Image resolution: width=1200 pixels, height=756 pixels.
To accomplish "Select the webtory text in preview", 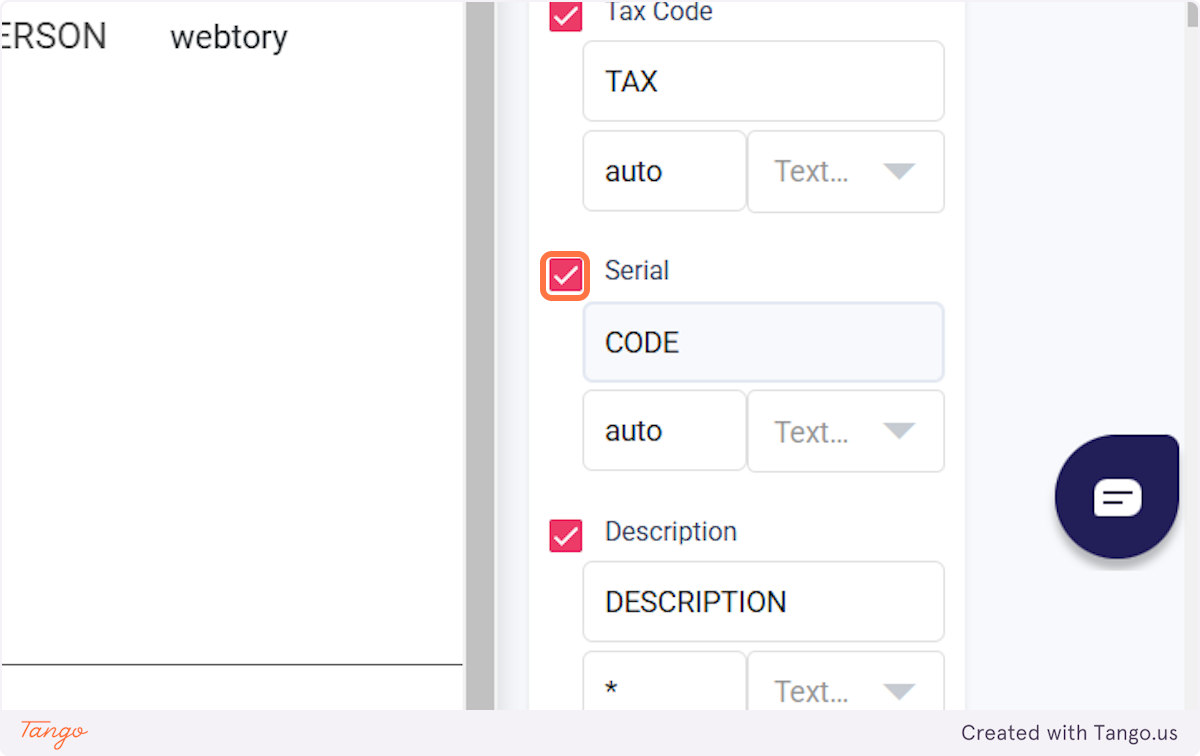I will 229,37.
